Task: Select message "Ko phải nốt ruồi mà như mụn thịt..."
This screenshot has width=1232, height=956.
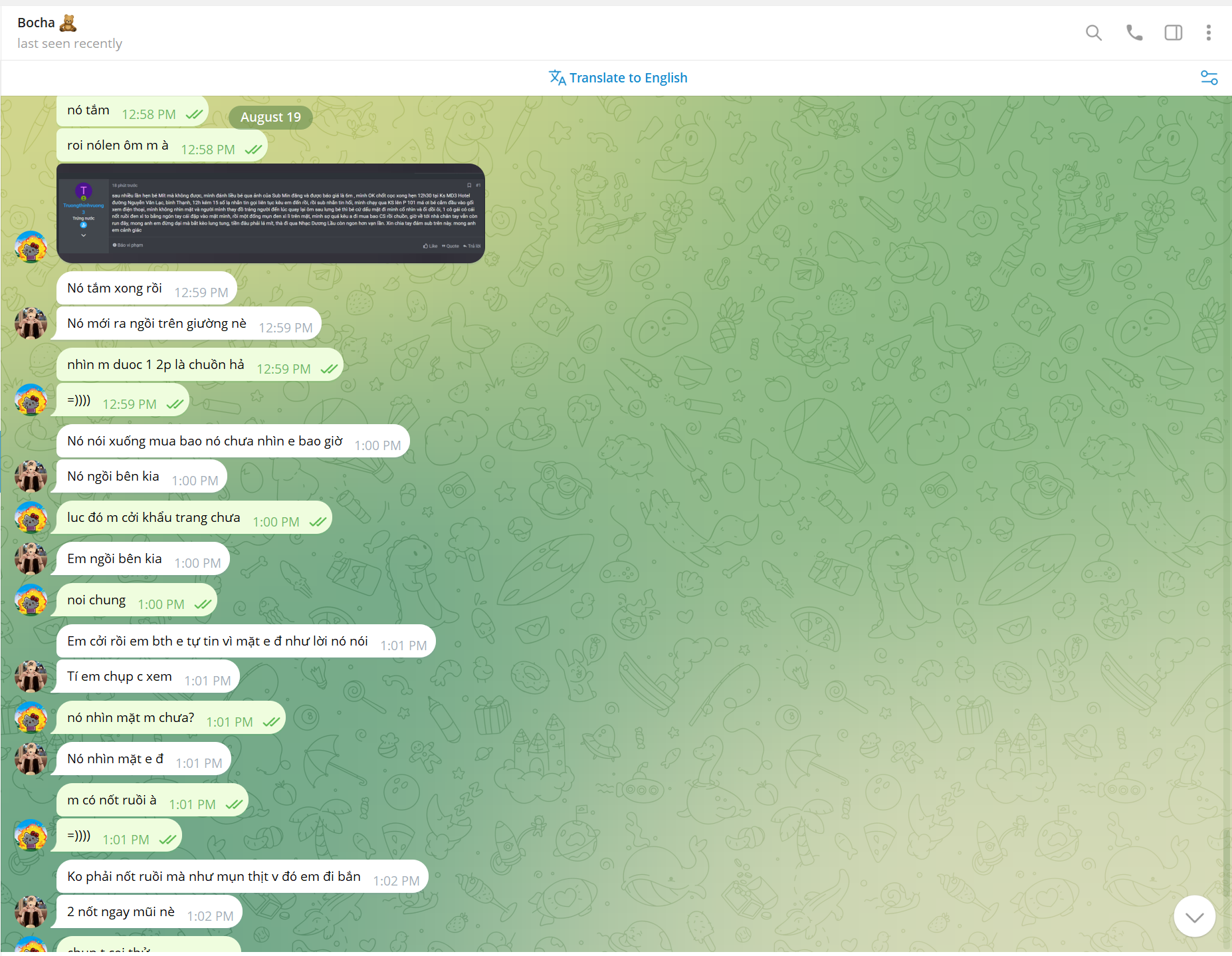Action: (x=243, y=877)
